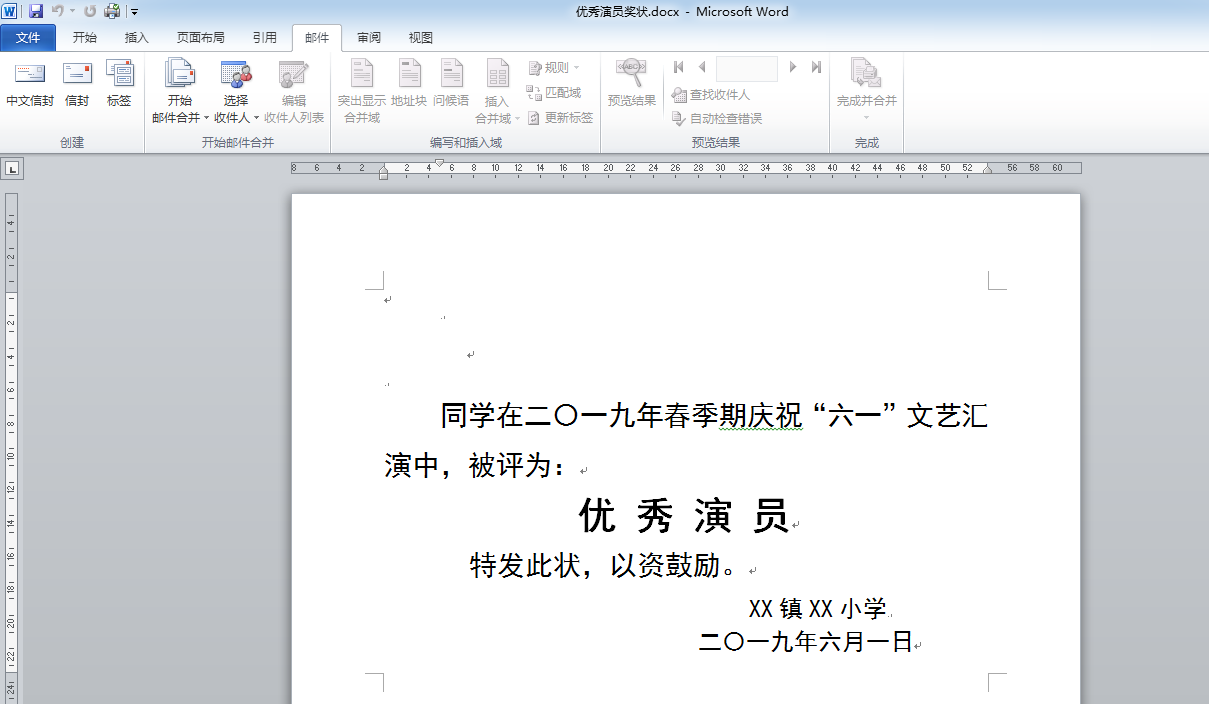Viewport: 1209px width, 704px height.
Task: Expand the 规则 dropdown
Action: pyautogui.click(x=554, y=68)
